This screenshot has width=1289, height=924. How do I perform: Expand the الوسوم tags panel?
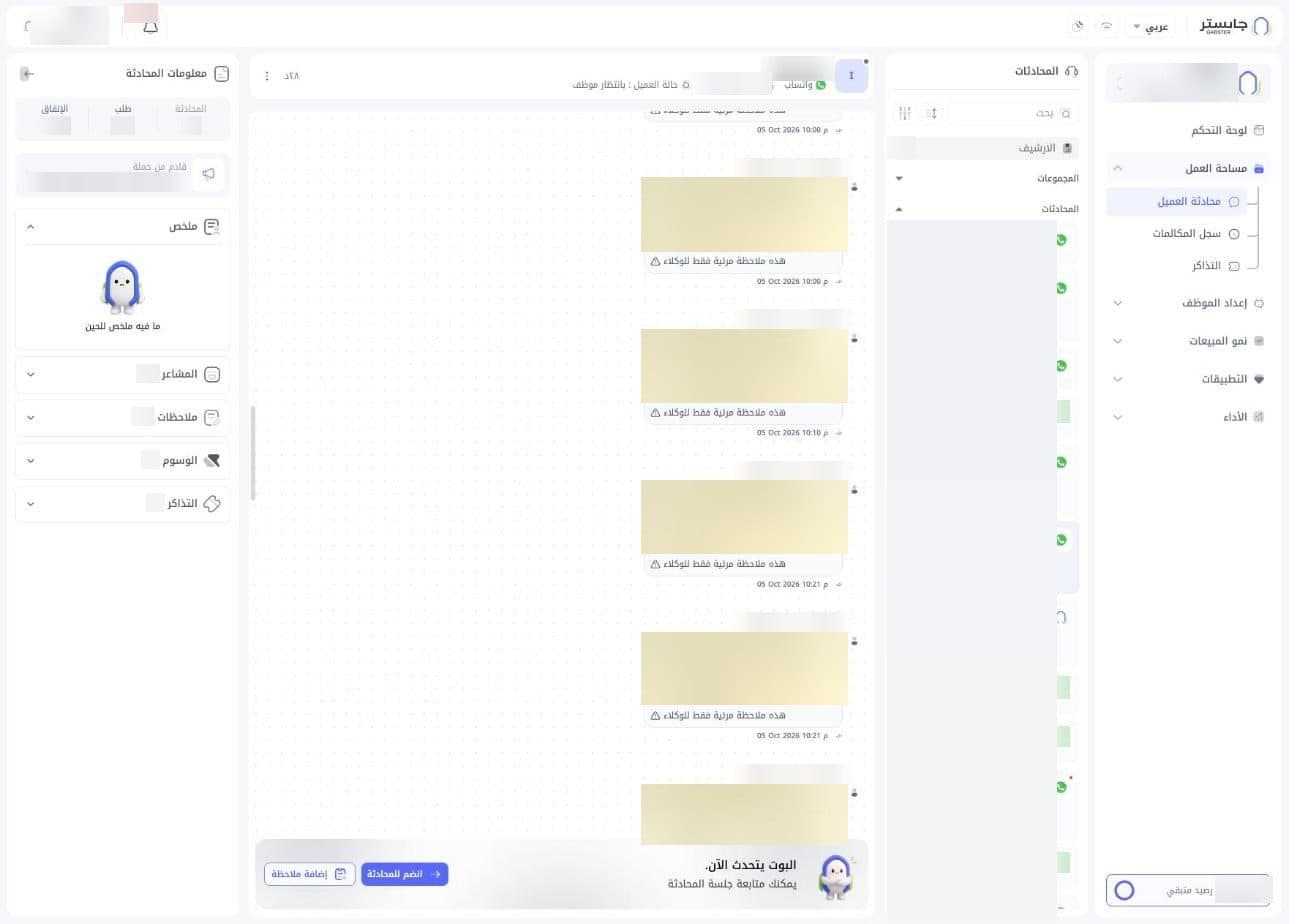click(x=123, y=460)
